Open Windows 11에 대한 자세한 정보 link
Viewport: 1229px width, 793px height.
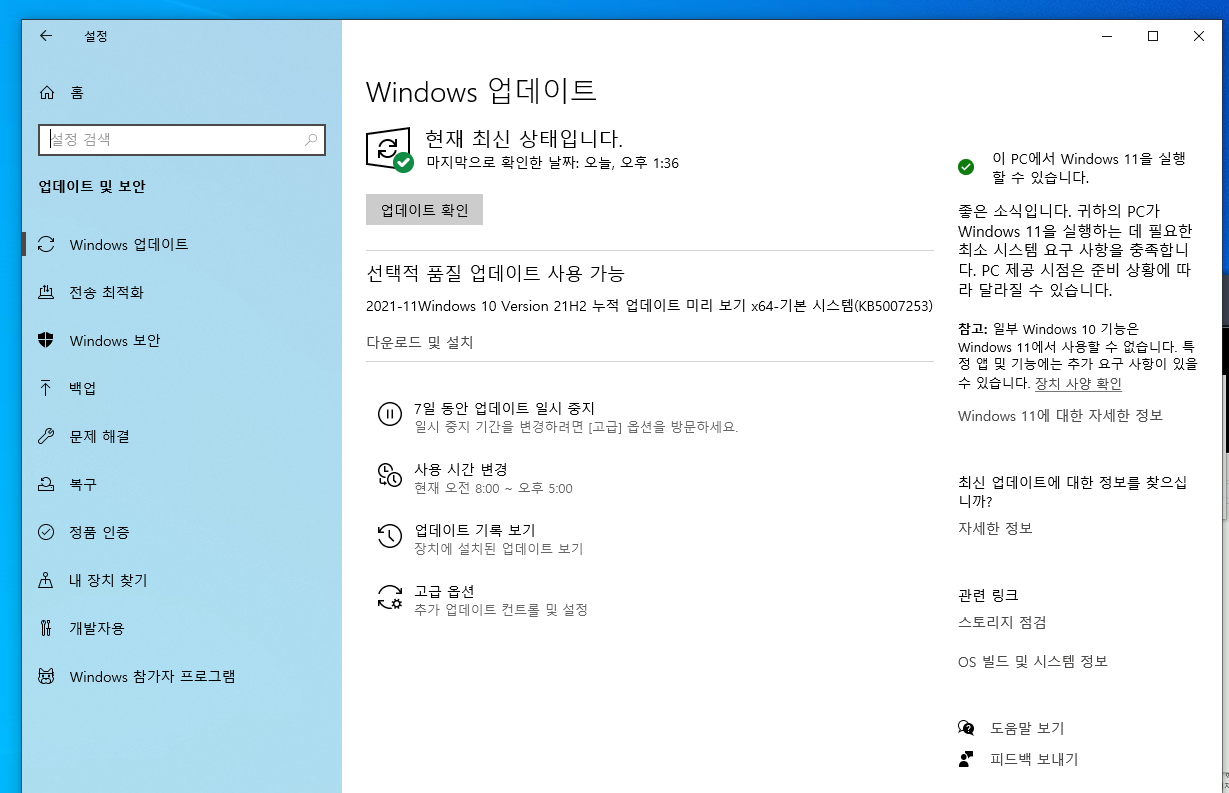[x=1060, y=416]
